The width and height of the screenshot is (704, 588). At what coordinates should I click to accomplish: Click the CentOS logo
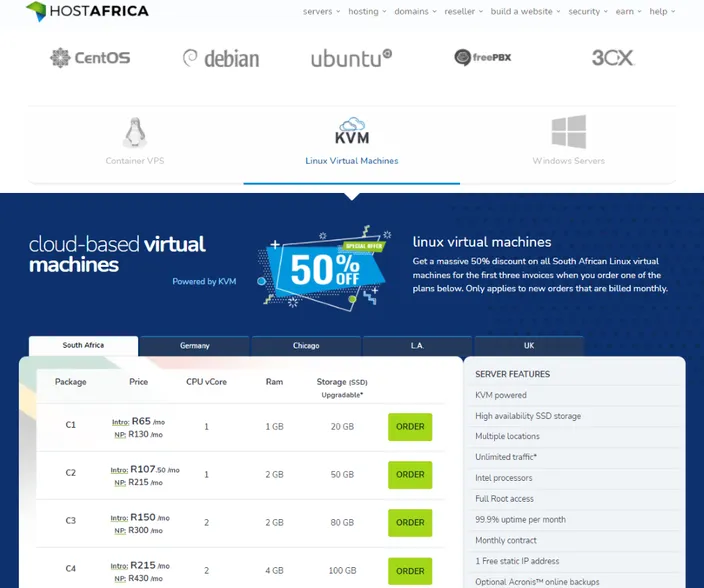(x=90, y=57)
